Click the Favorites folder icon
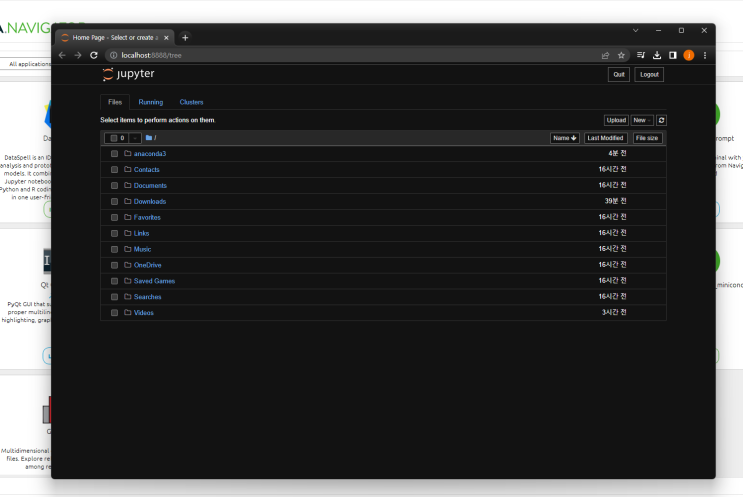This screenshot has height=497, width=743. coord(127,217)
